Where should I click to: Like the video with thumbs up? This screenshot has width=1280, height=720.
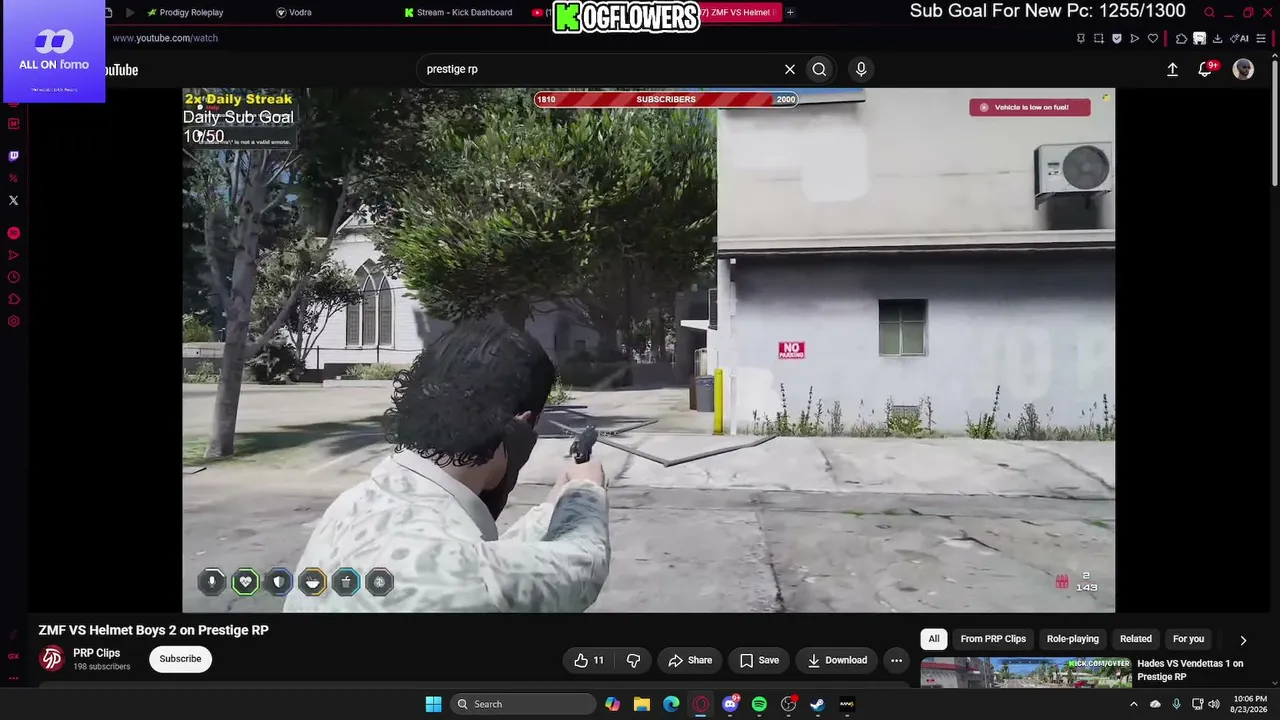coord(588,660)
